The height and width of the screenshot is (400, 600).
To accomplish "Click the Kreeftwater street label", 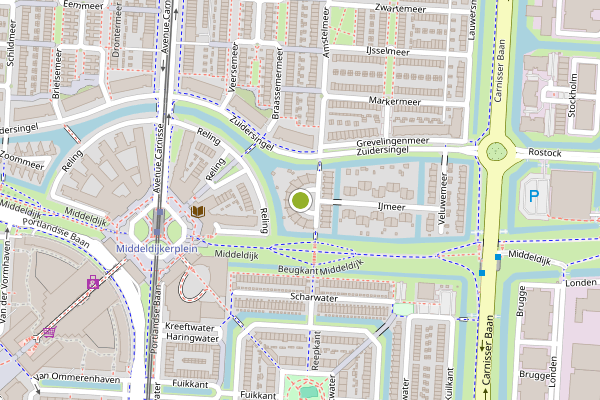I will (x=190, y=327).
